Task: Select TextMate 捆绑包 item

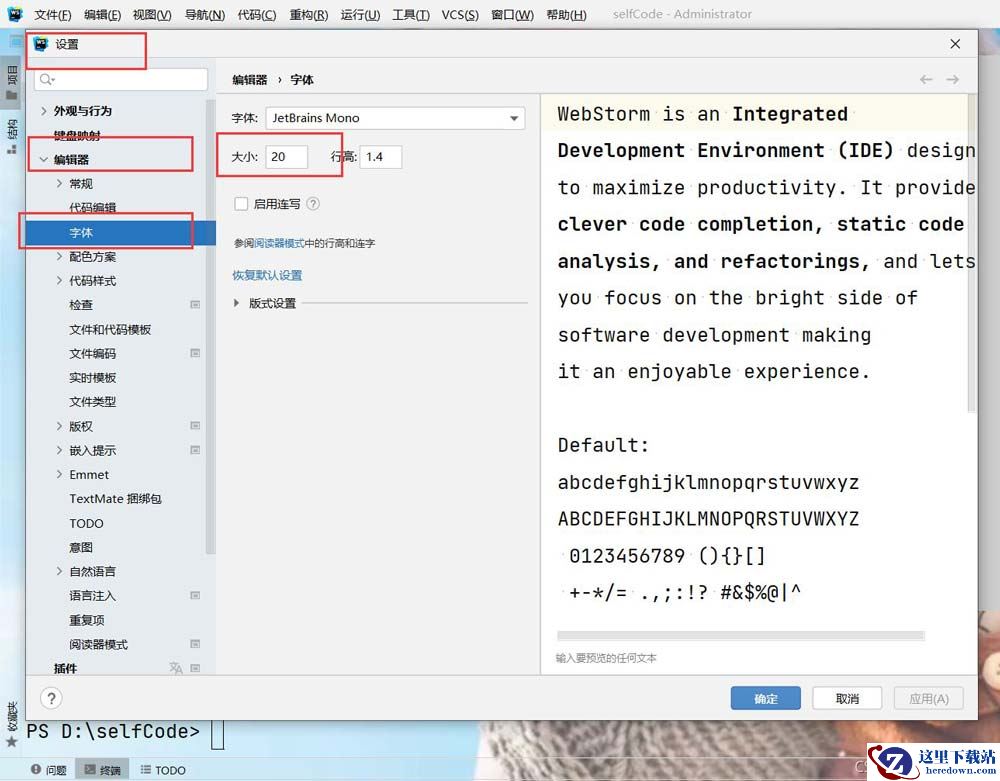Action: tap(115, 499)
